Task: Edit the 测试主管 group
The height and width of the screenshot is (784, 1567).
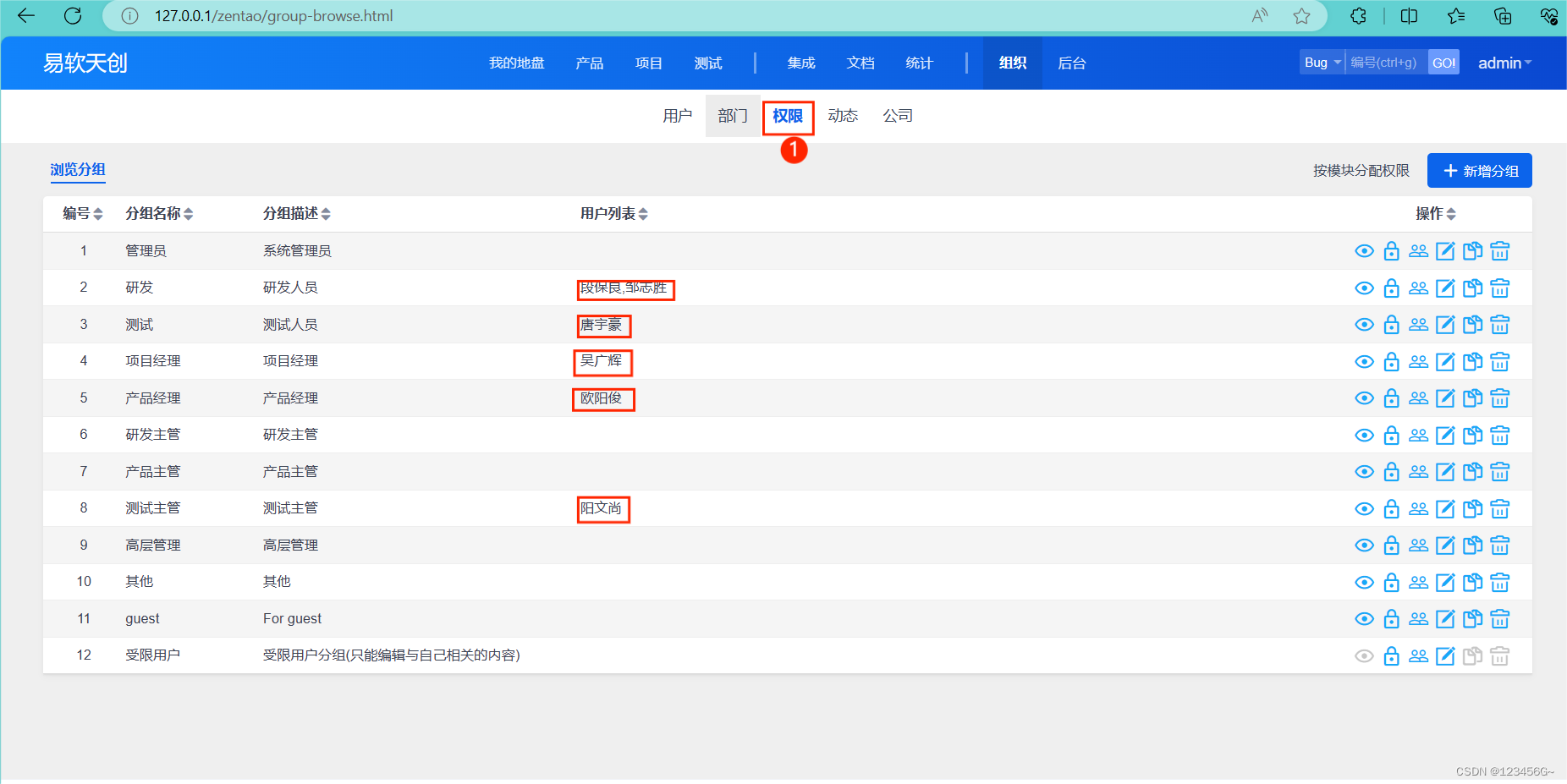Action: coord(1445,509)
